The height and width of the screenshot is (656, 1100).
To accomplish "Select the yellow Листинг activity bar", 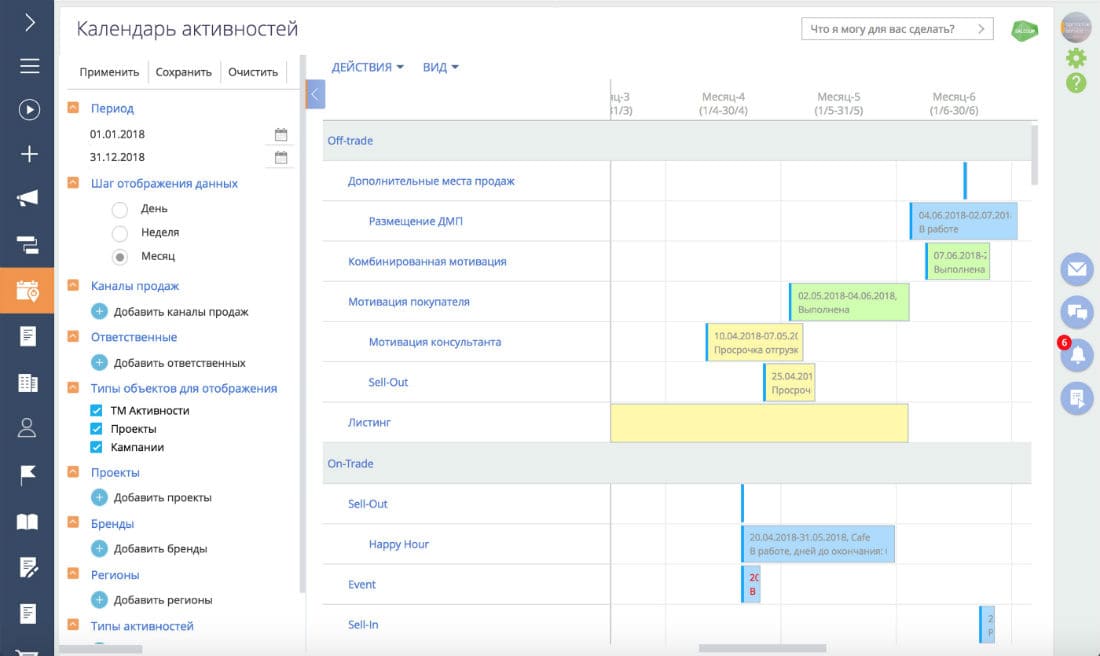I will click(759, 423).
